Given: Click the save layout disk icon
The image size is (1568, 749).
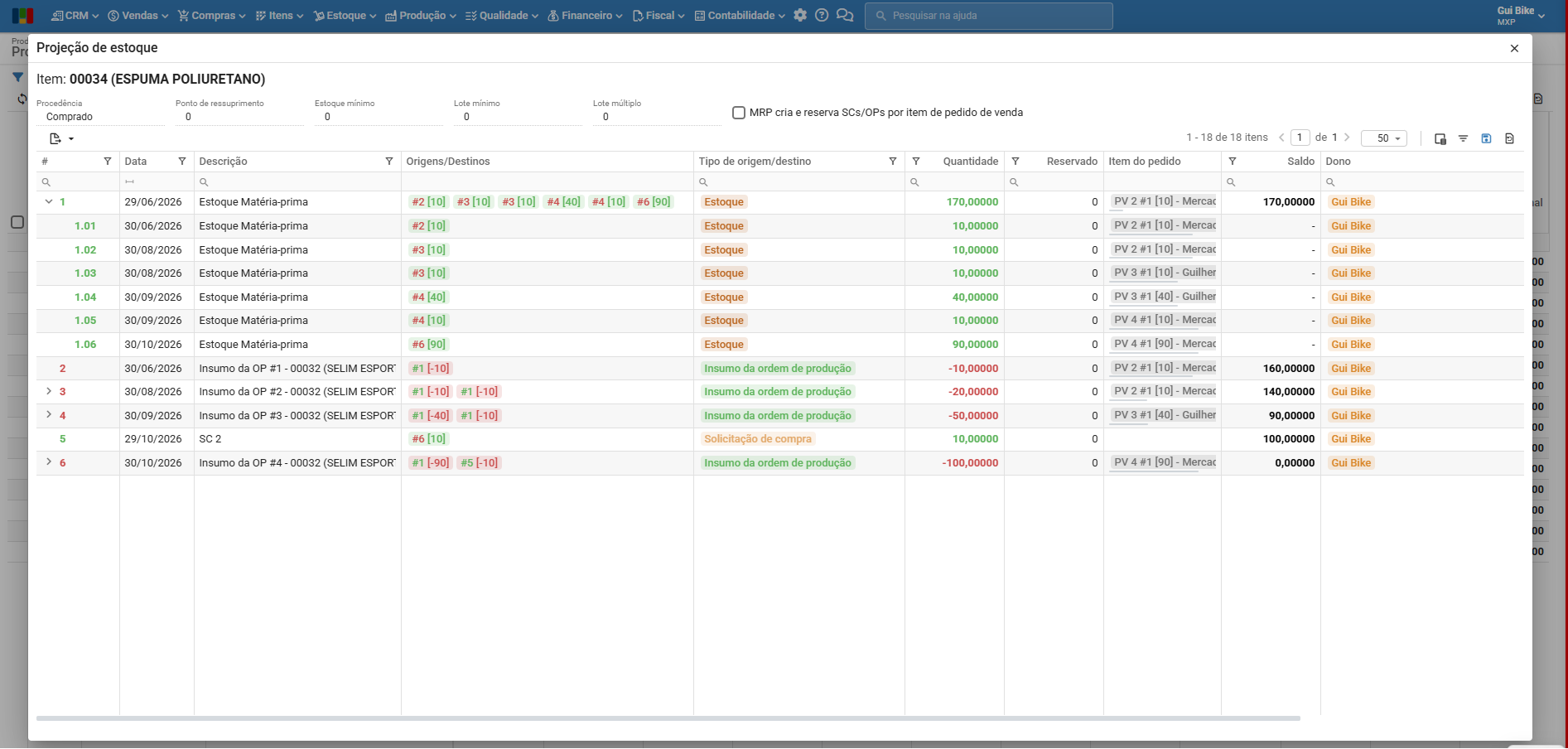Looking at the screenshot, I should pos(1486,138).
